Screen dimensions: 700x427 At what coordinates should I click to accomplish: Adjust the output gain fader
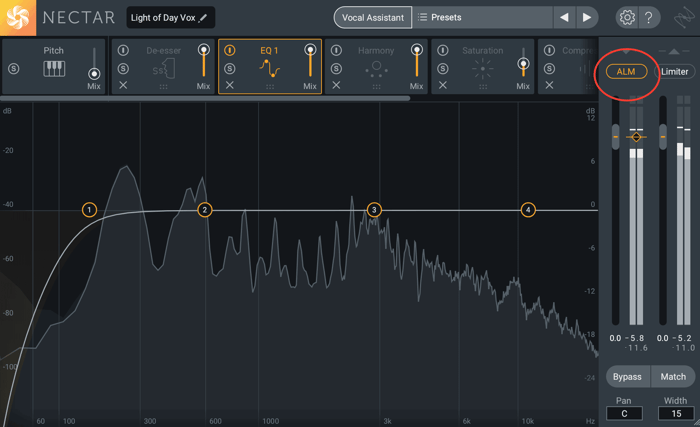pos(662,137)
